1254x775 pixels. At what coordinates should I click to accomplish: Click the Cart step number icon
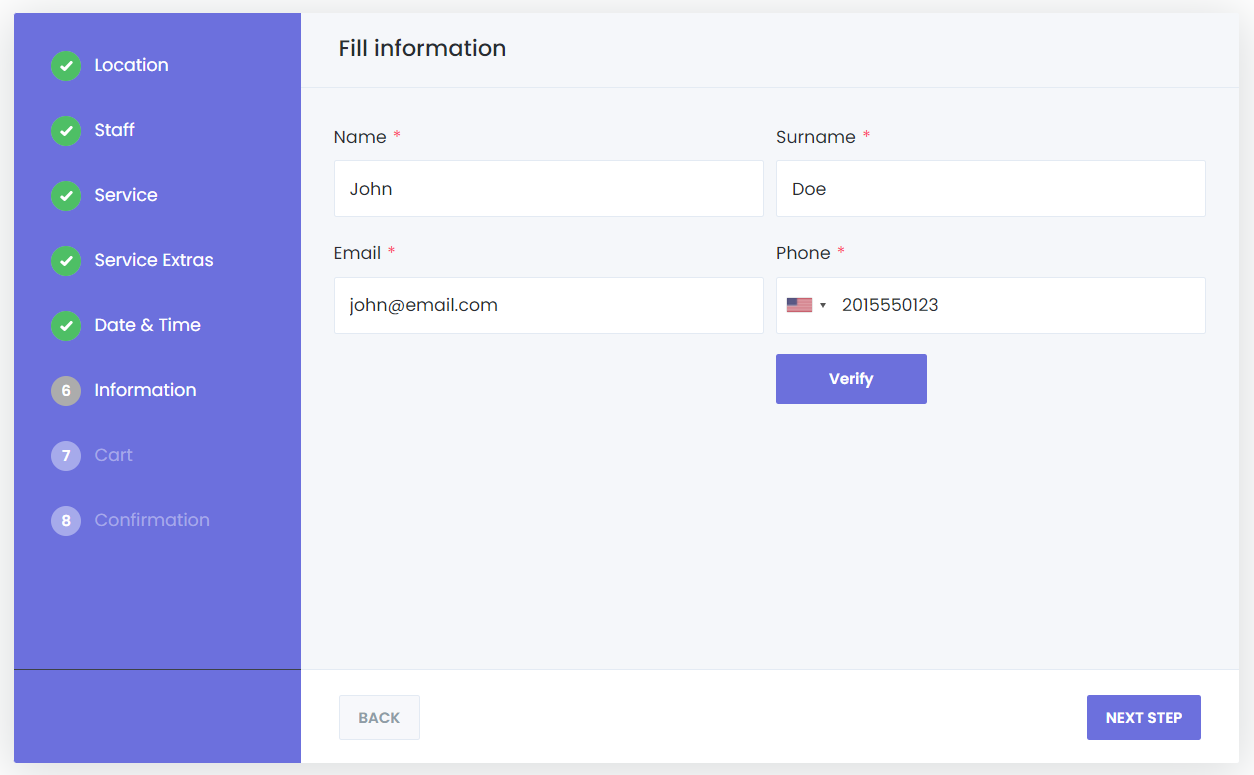coord(65,455)
